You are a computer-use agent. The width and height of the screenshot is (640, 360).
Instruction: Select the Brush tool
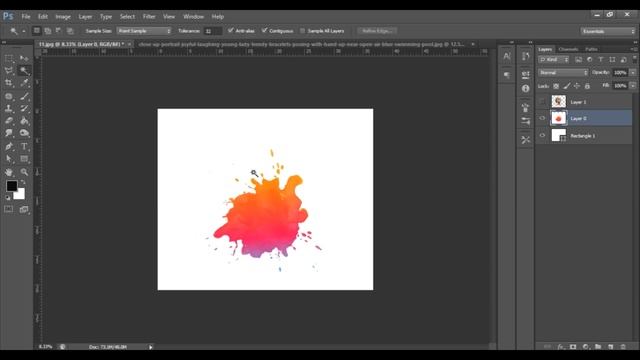point(24,96)
